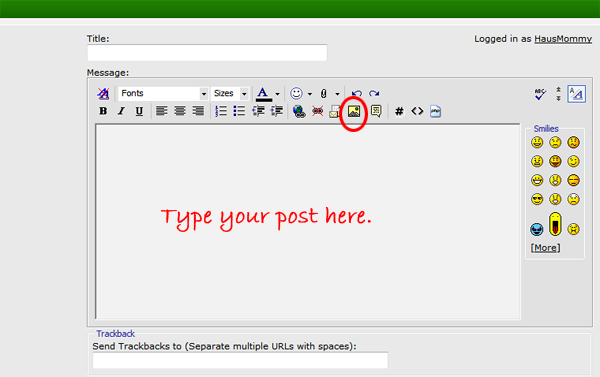This screenshot has height=377, width=600.
Task: Insert an email link with the envelope icon
Action: coord(335,111)
